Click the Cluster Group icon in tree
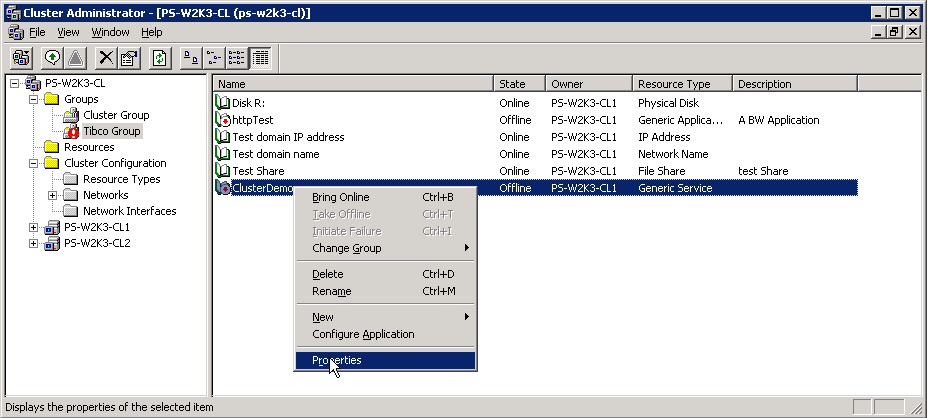The height and width of the screenshot is (418, 928). click(x=71, y=115)
